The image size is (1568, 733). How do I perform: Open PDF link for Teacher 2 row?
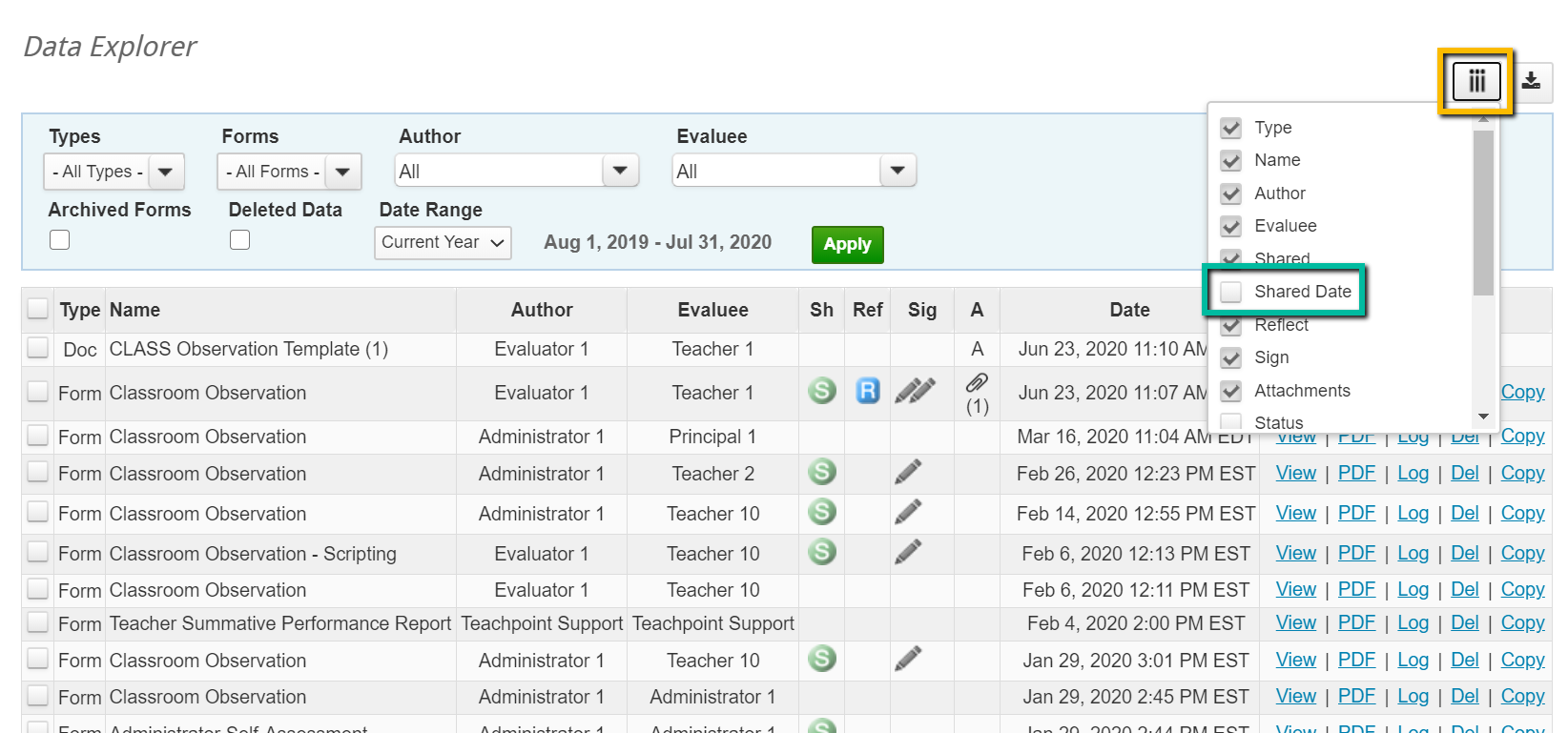1355,473
